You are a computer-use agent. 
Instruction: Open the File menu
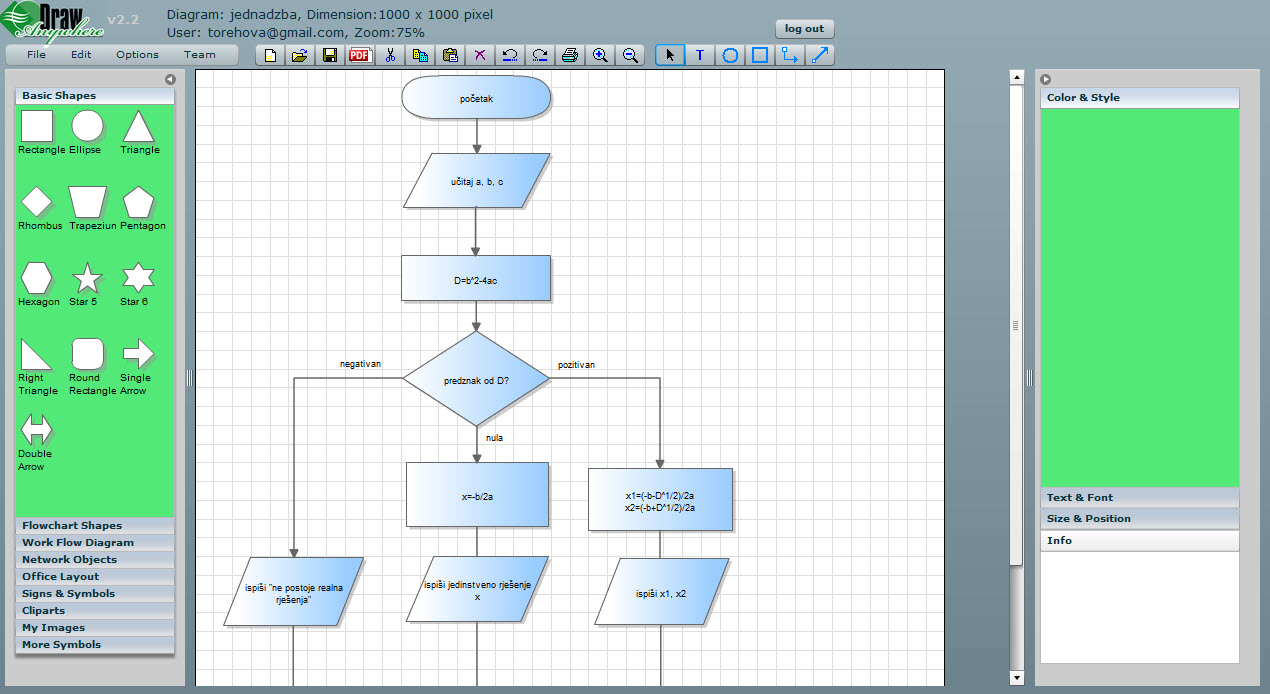(x=36, y=55)
